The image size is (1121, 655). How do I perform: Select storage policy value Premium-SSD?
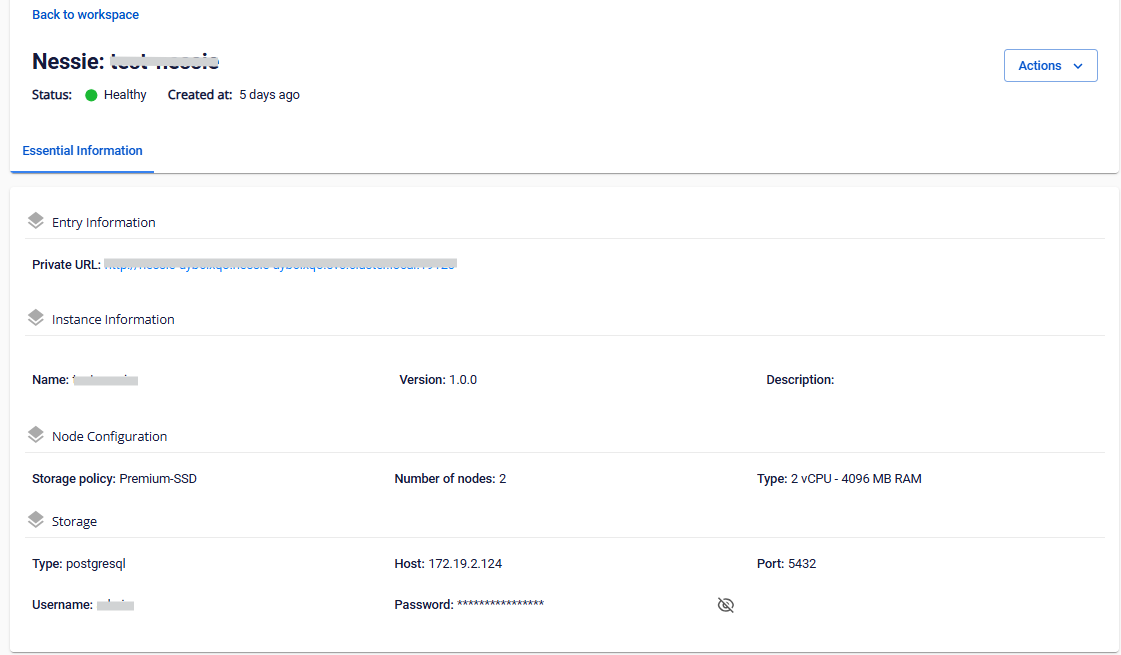pos(158,478)
